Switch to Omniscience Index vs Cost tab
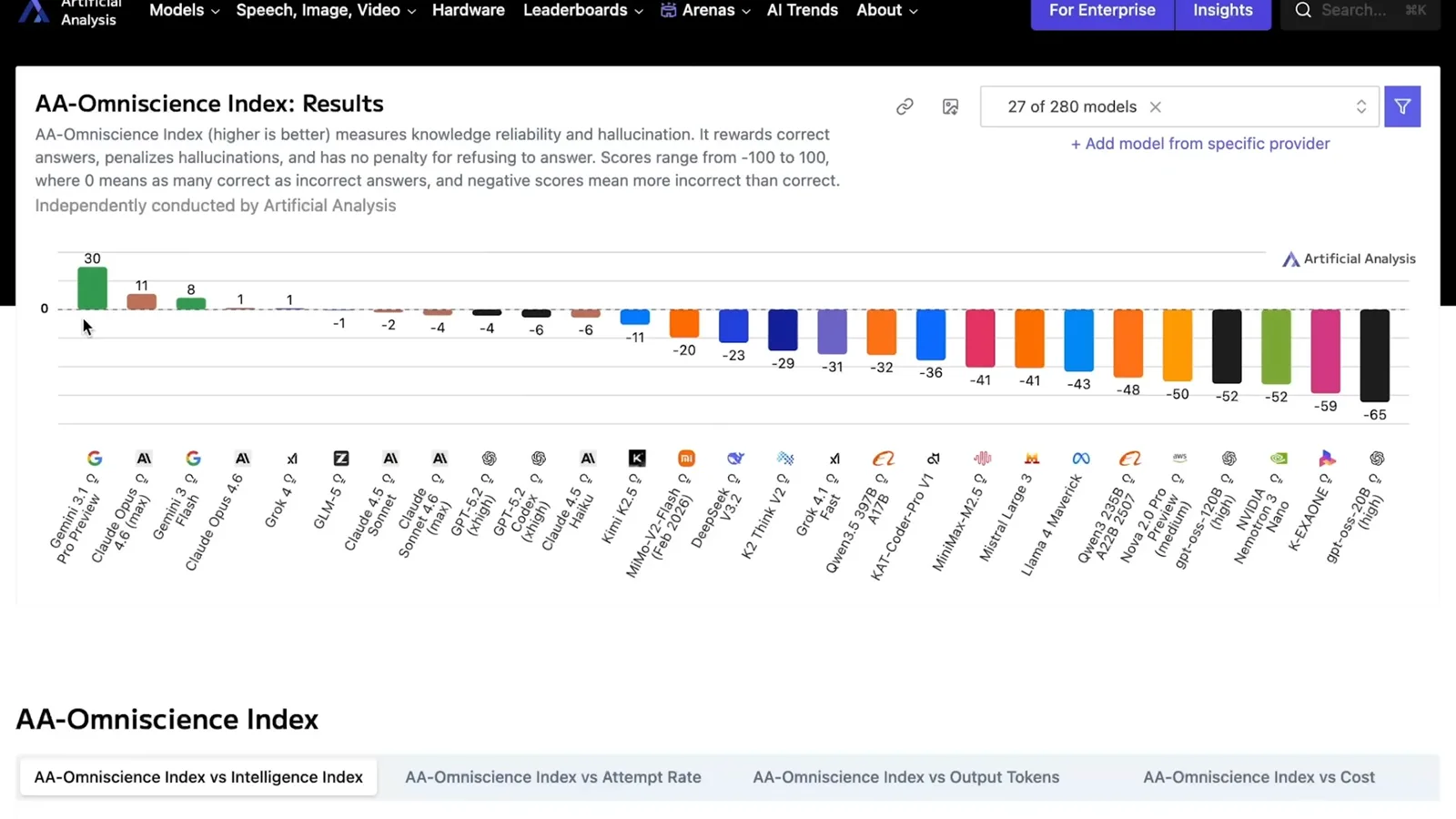Image resolution: width=1456 pixels, height=819 pixels. point(1259,777)
